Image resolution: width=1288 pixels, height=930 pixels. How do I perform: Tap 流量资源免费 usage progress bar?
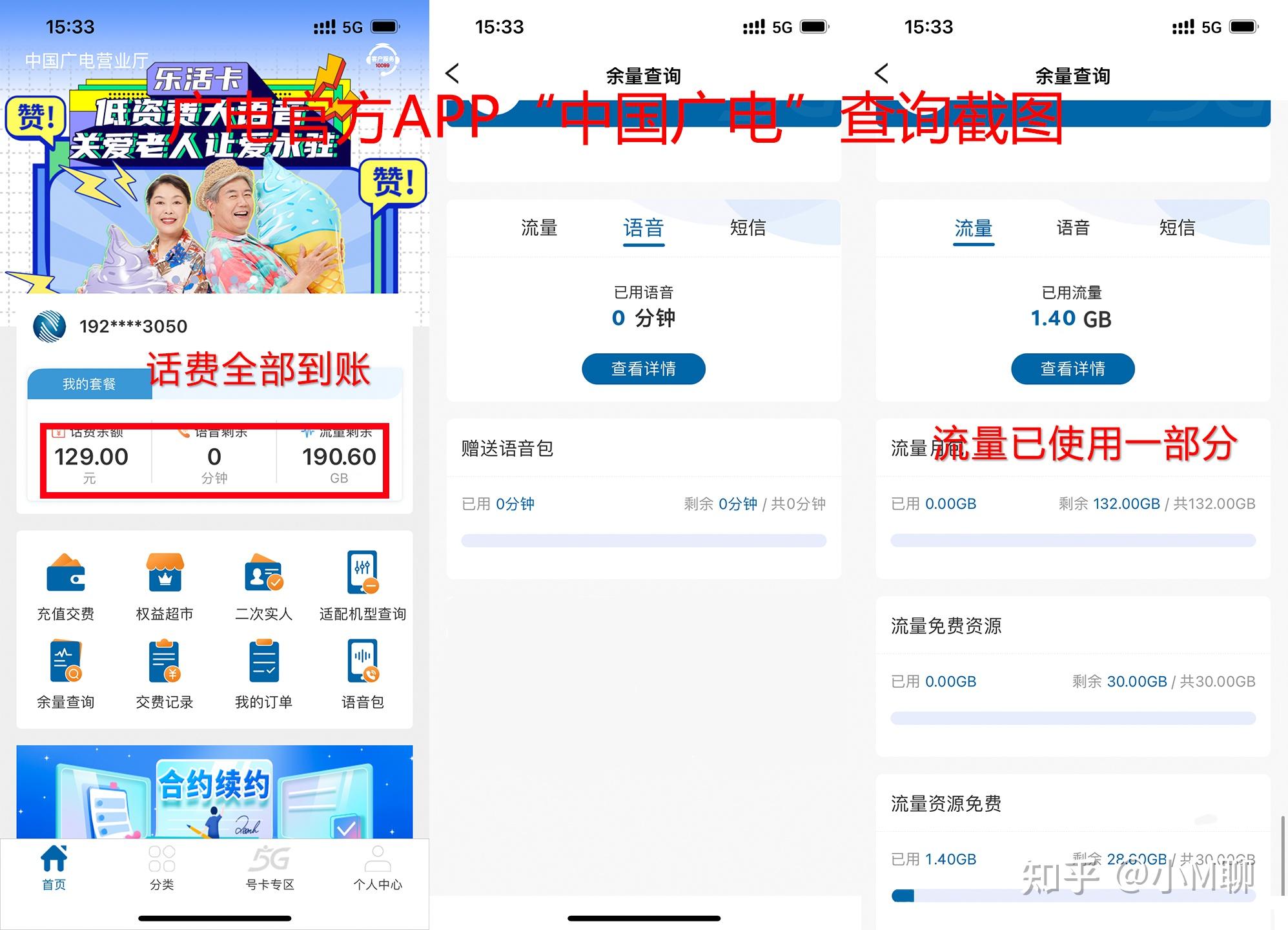[x=1073, y=896]
